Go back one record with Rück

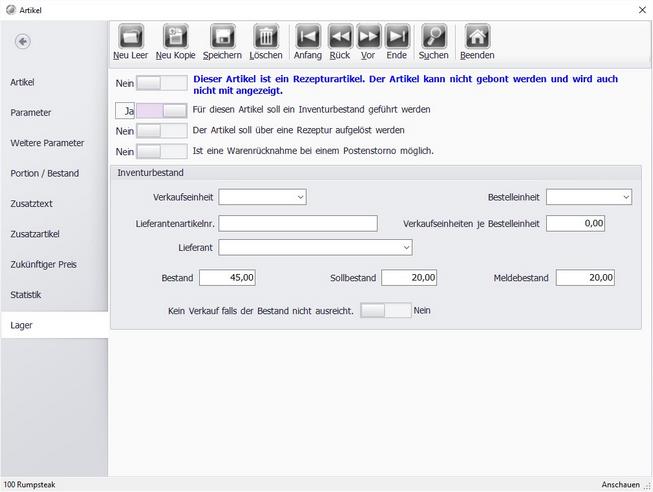pos(340,37)
